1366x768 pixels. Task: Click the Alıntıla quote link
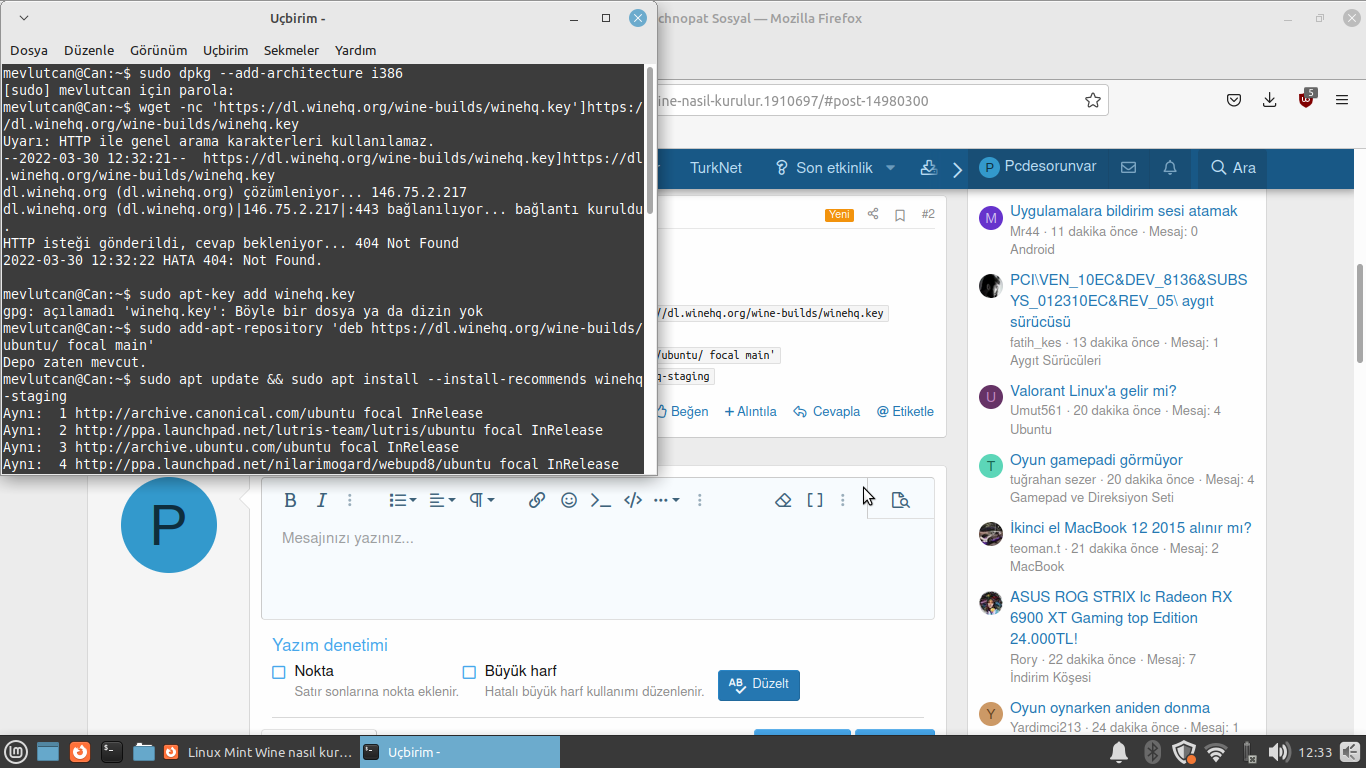pyautogui.click(x=750, y=411)
